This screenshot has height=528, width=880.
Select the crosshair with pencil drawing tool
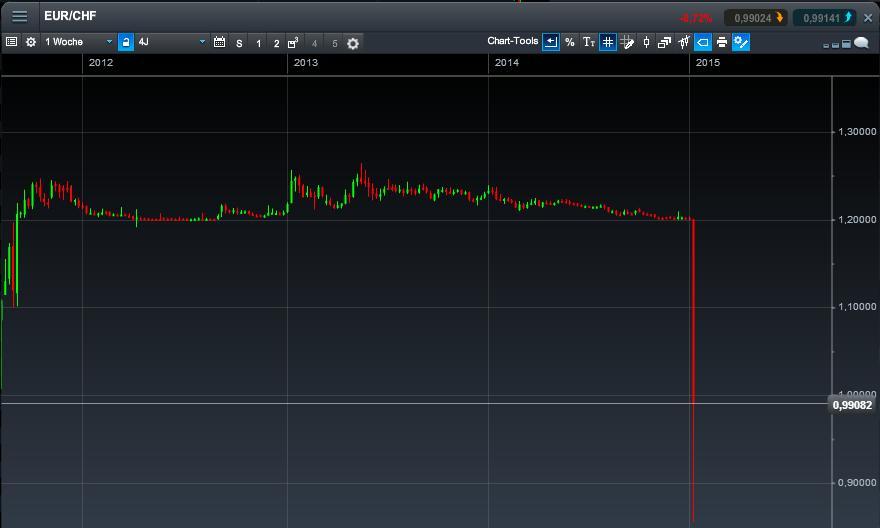pyautogui.click(x=627, y=43)
